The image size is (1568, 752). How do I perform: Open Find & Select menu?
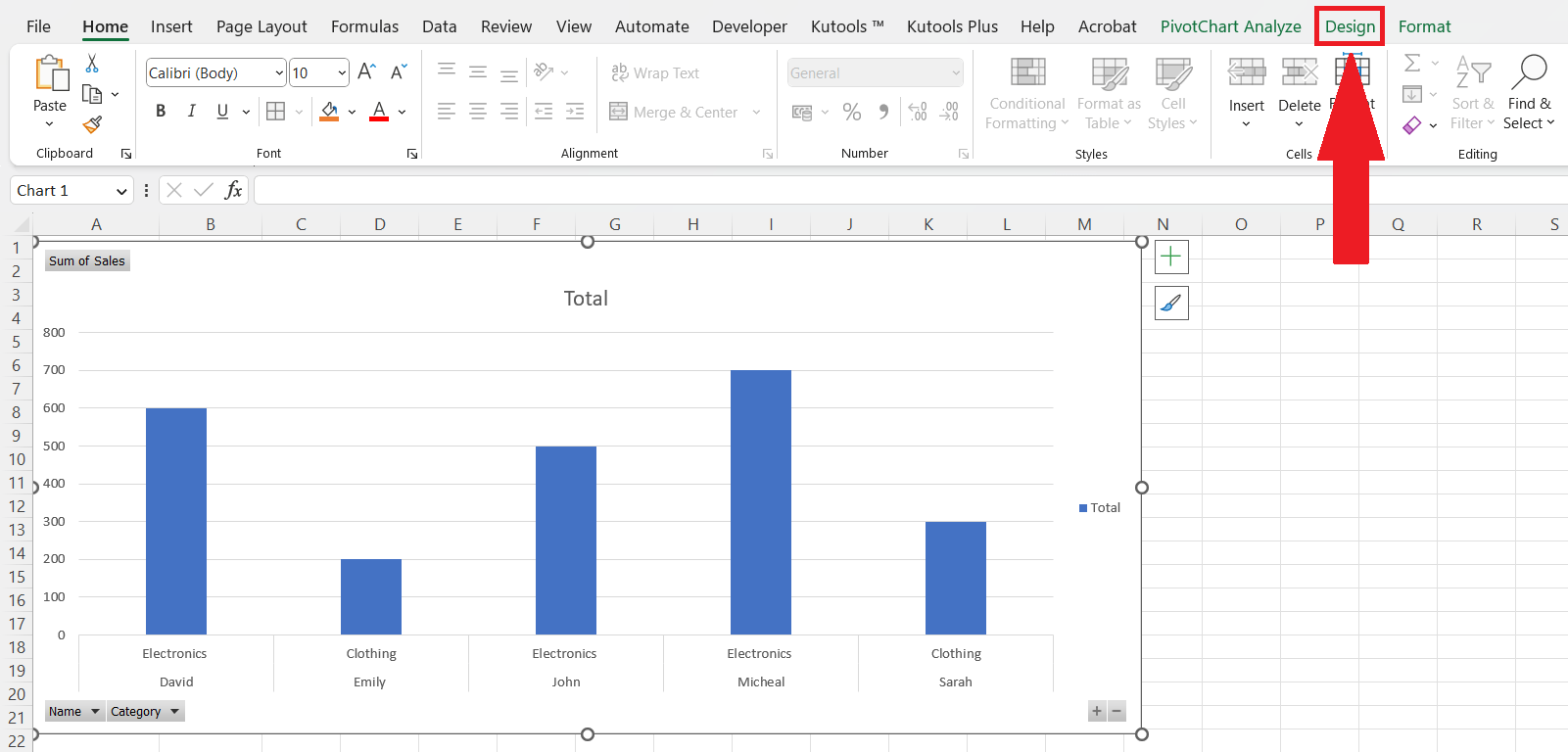pos(1529,94)
